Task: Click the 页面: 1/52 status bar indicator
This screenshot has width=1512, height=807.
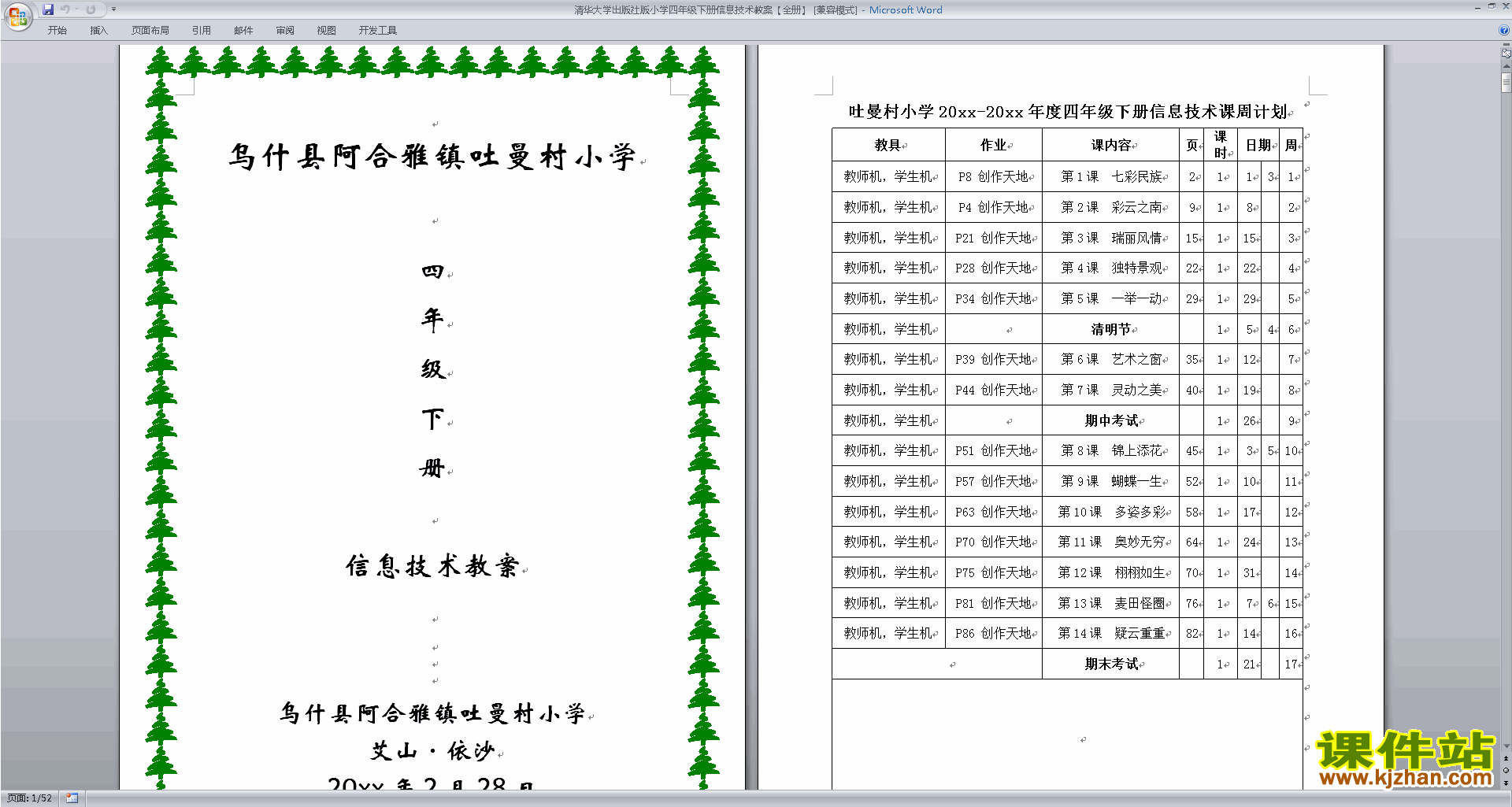Action: (x=30, y=798)
